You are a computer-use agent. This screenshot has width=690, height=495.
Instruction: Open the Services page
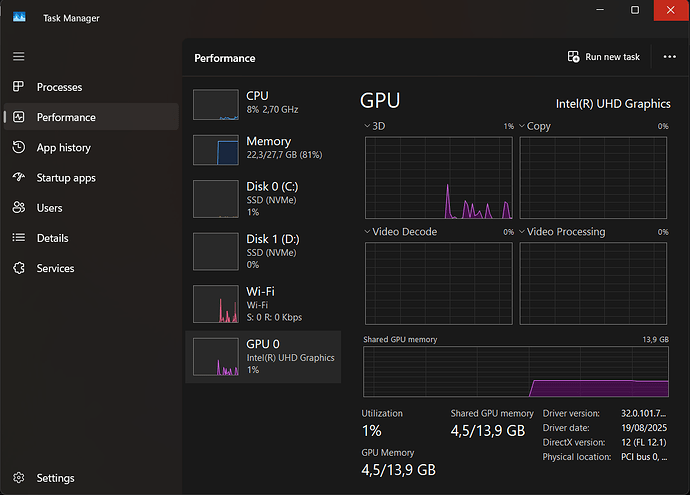coord(55,268)
